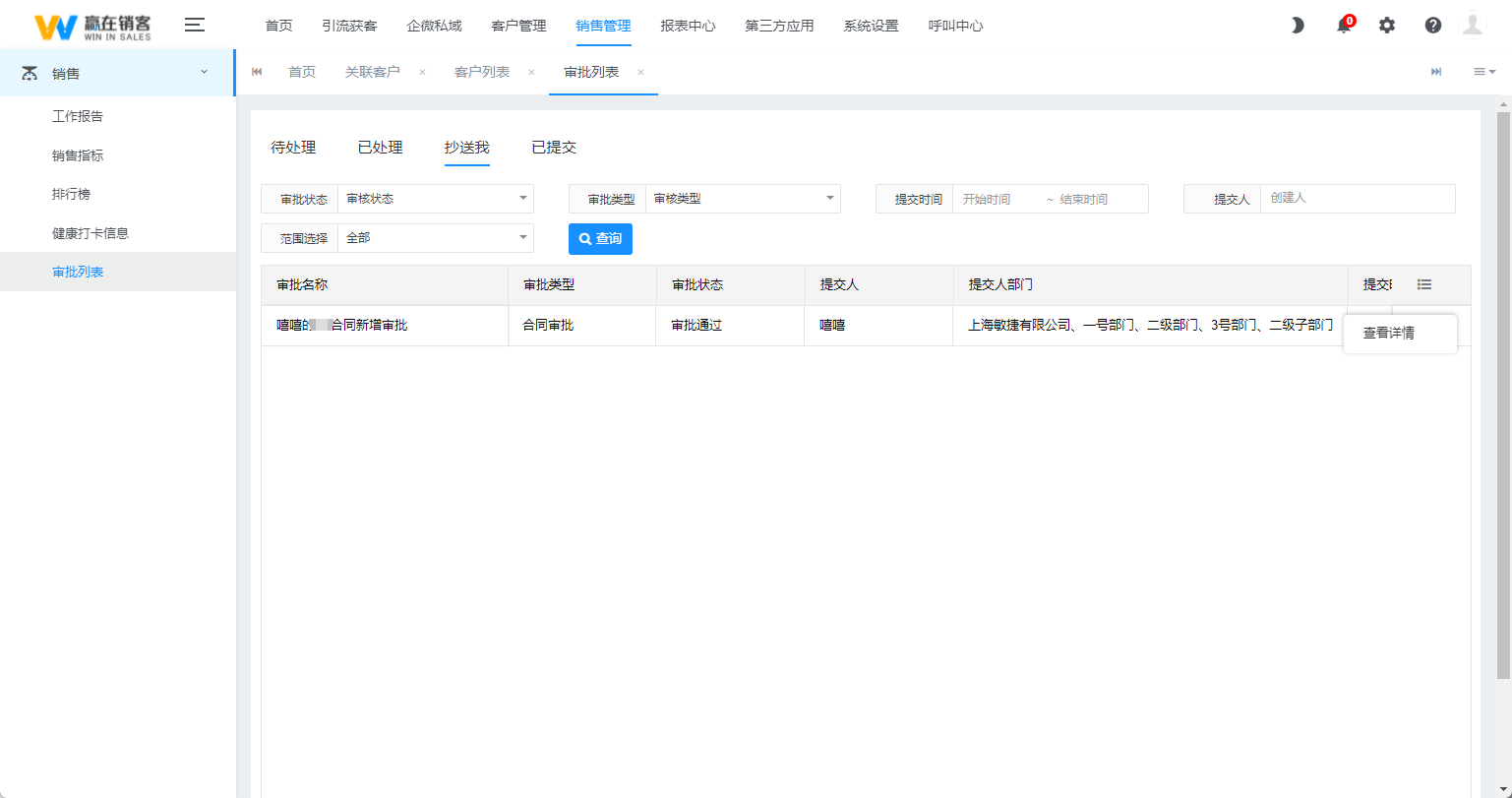Click the 开始时间 start date field
1512x798 pixels.
[996, 199]
